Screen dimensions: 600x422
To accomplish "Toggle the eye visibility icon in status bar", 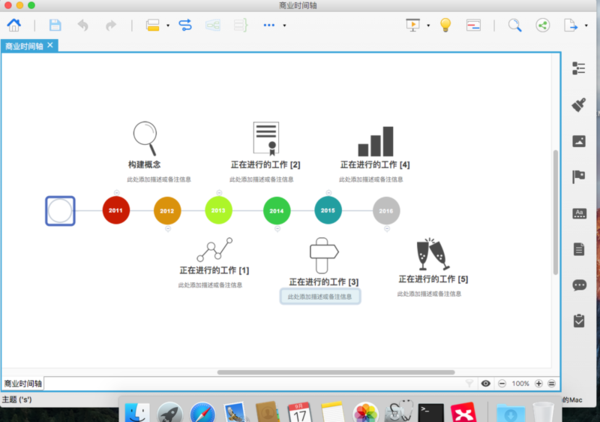I will pos(486,383).
